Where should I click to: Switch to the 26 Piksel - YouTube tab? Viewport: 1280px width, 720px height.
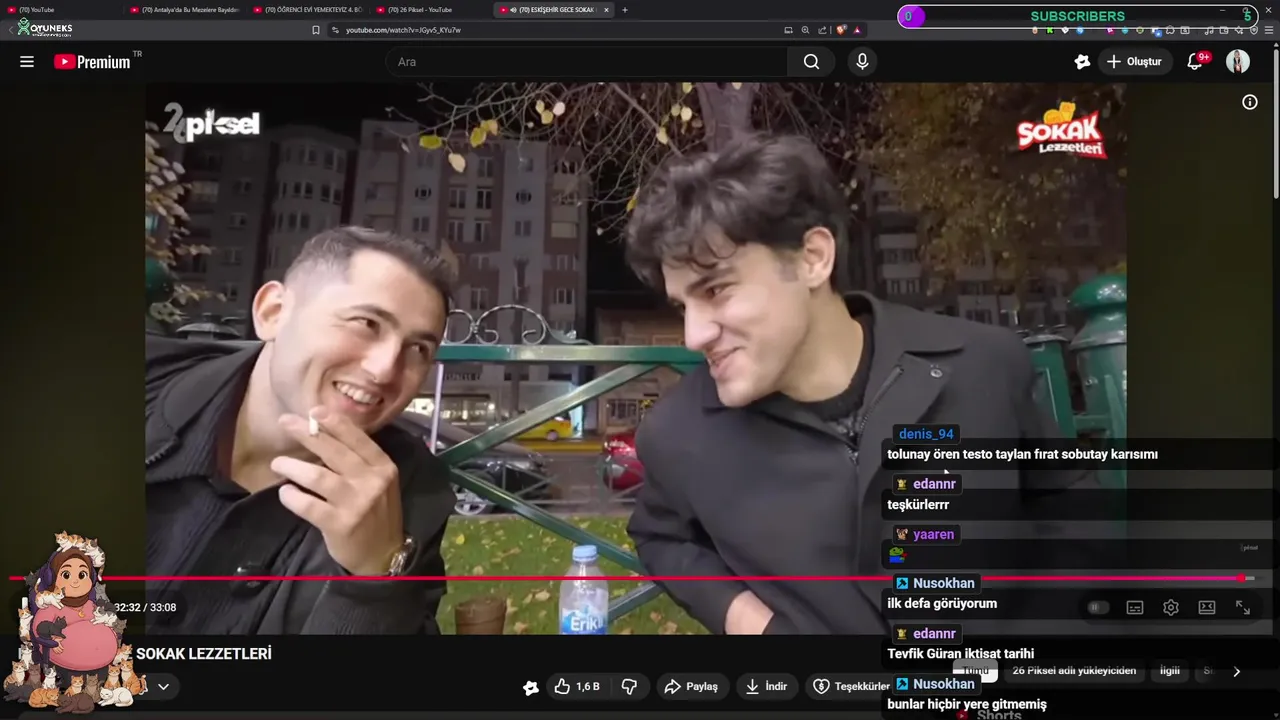430,10
